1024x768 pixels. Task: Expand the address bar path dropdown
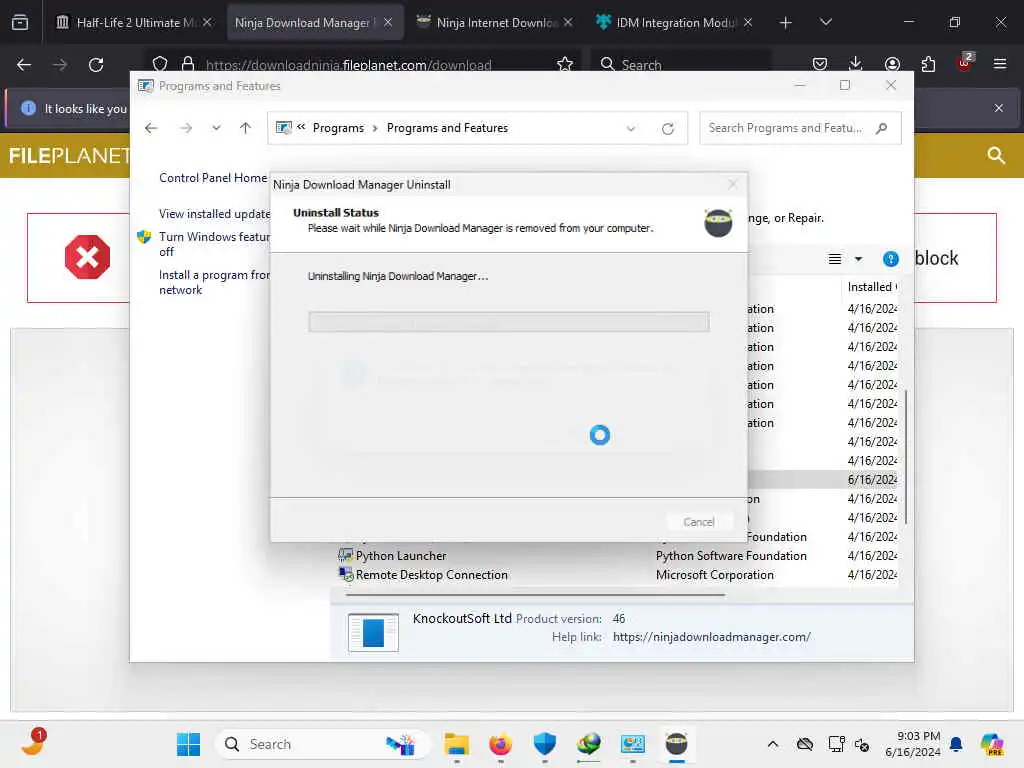tap(631, 129)
